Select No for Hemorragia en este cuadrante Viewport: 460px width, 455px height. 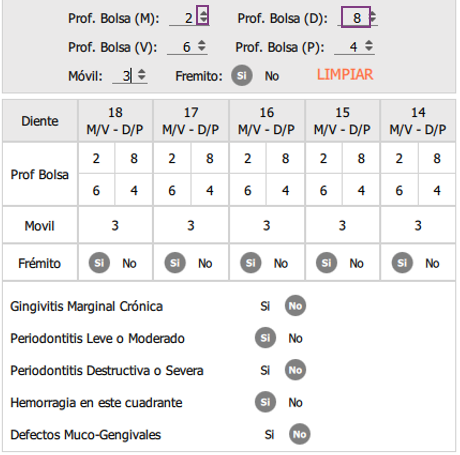click(x=295, y=403)
